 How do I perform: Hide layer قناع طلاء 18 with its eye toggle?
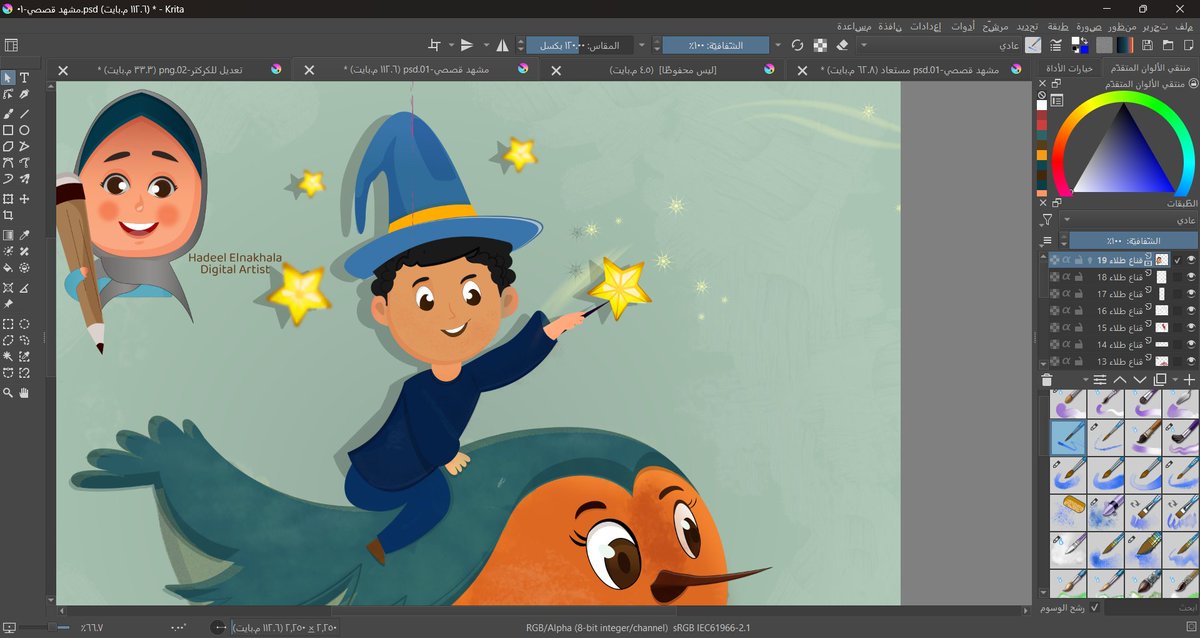click(1190, 276)
